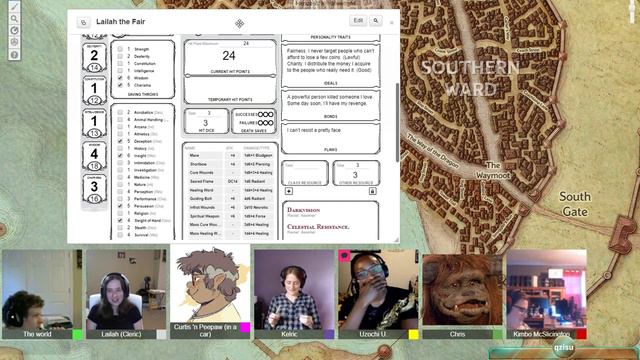Toggle Strength saving throw proficiency
Screen dimensions: 640x360
pyautogui.click(x=120, y=49)
